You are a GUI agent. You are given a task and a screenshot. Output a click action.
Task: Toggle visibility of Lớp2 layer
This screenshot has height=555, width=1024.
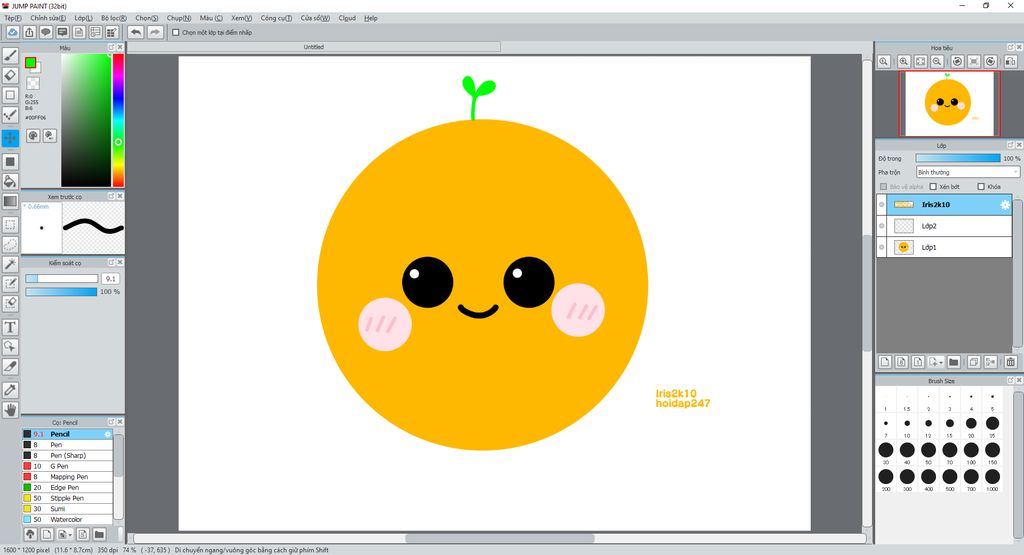click(x=882, y=226)
